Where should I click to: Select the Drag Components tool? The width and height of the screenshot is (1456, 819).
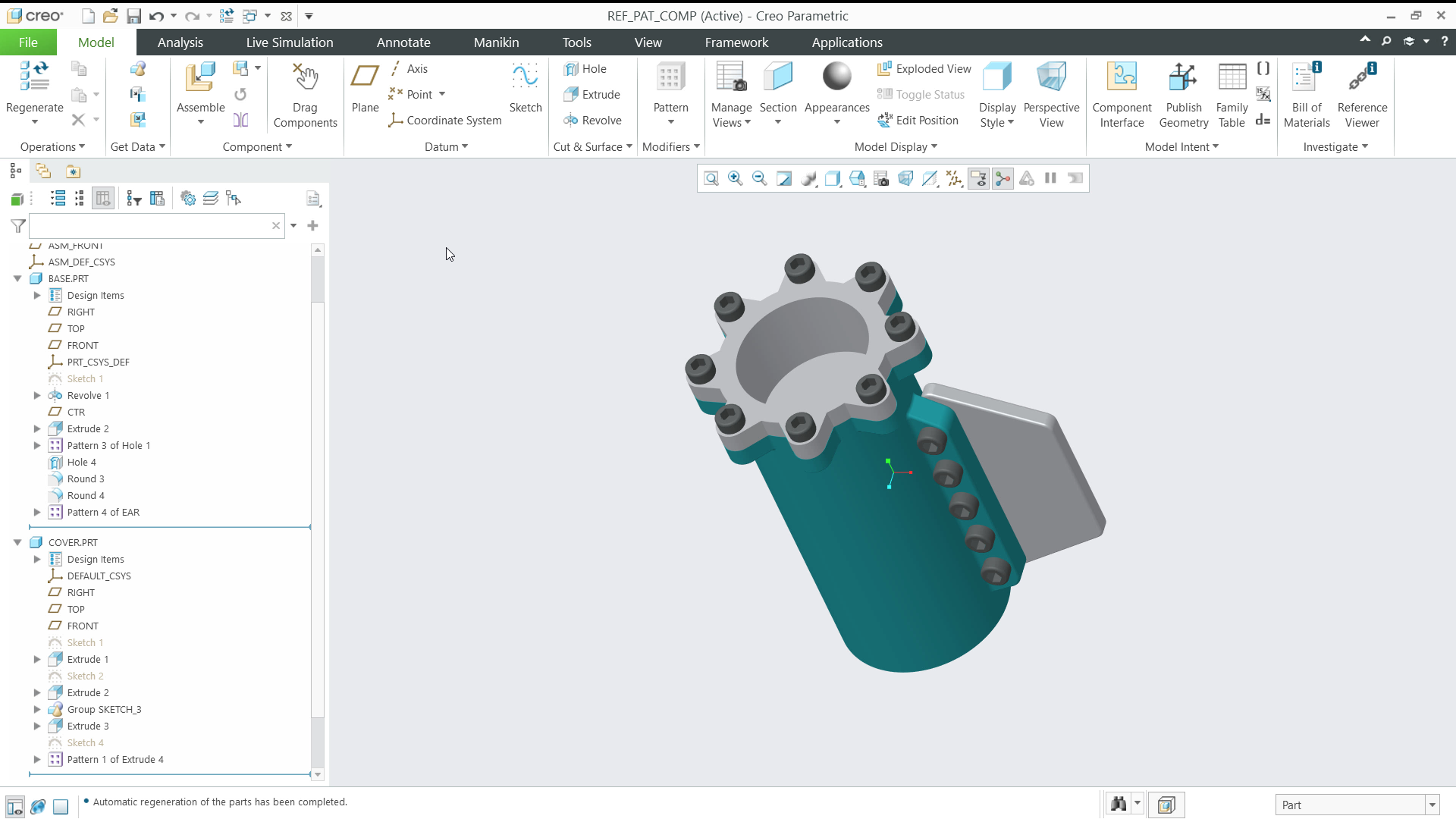[305, 95]
